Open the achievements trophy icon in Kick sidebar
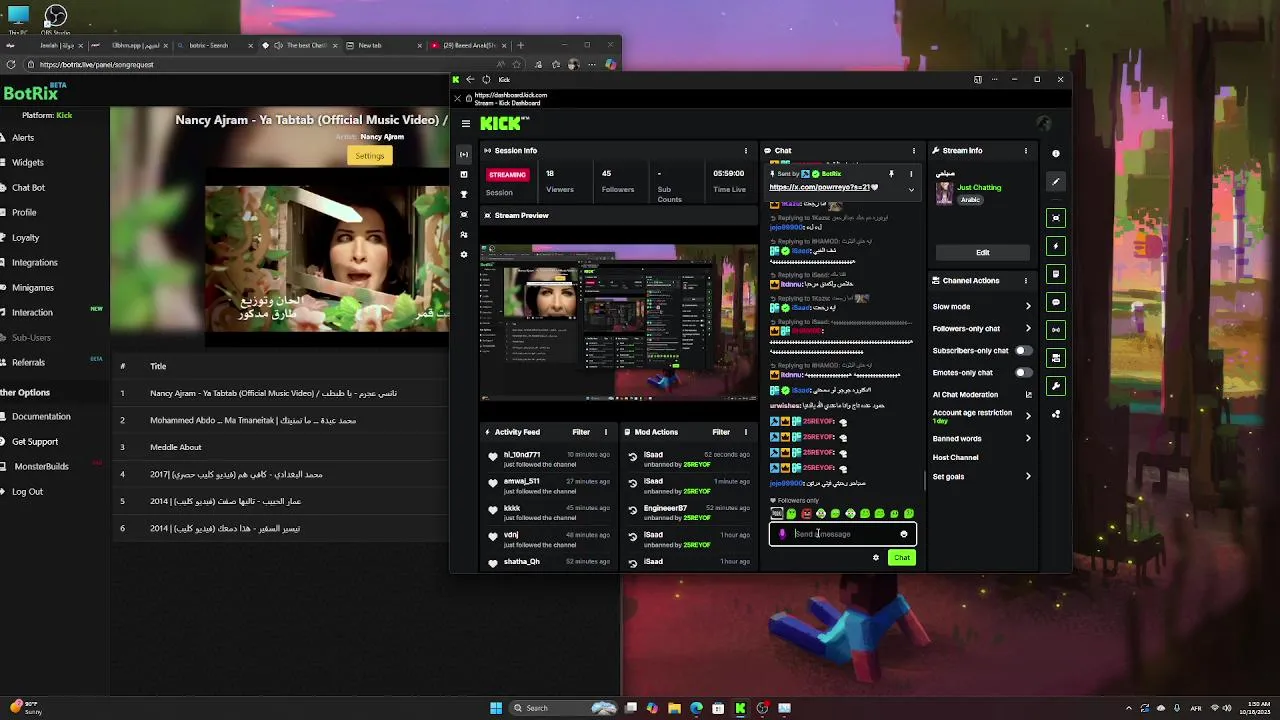This screenshot has height=720, width=1280. (x=463, y=195)
